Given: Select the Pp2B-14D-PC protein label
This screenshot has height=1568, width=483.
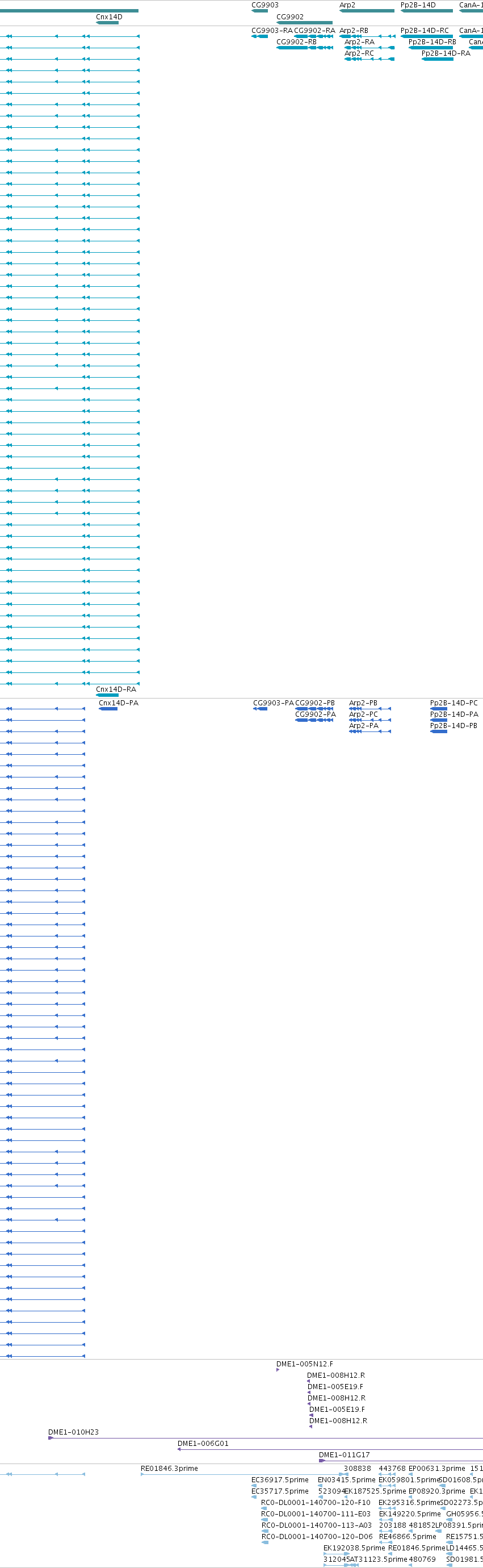Looking at the screenshot, I should 454,703.
